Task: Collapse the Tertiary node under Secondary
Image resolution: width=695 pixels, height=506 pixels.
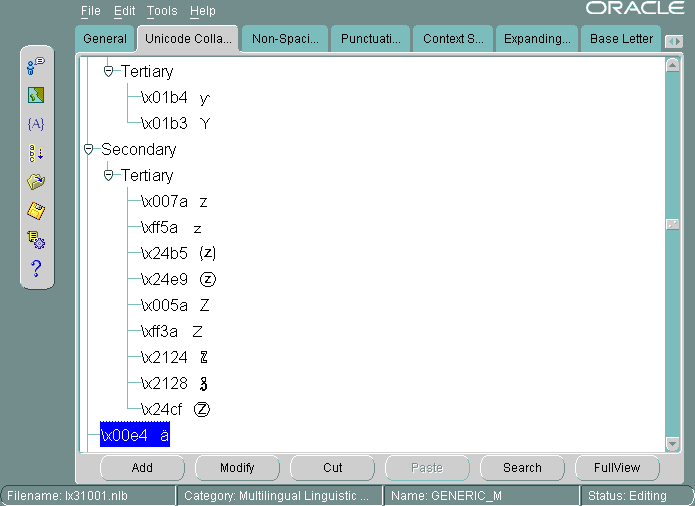Action: point(109,175)
